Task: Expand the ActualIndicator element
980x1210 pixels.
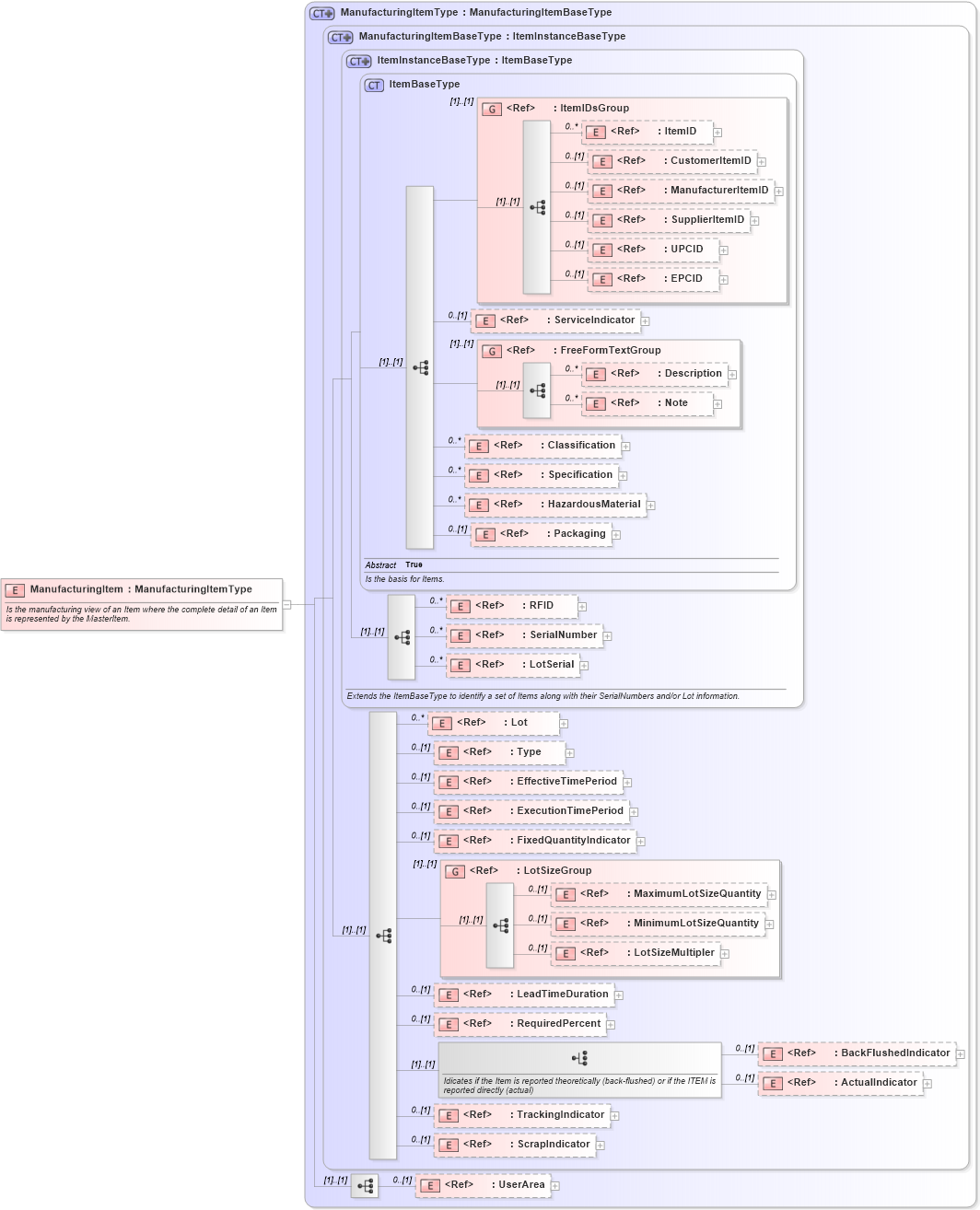Action: point(926,1083)
